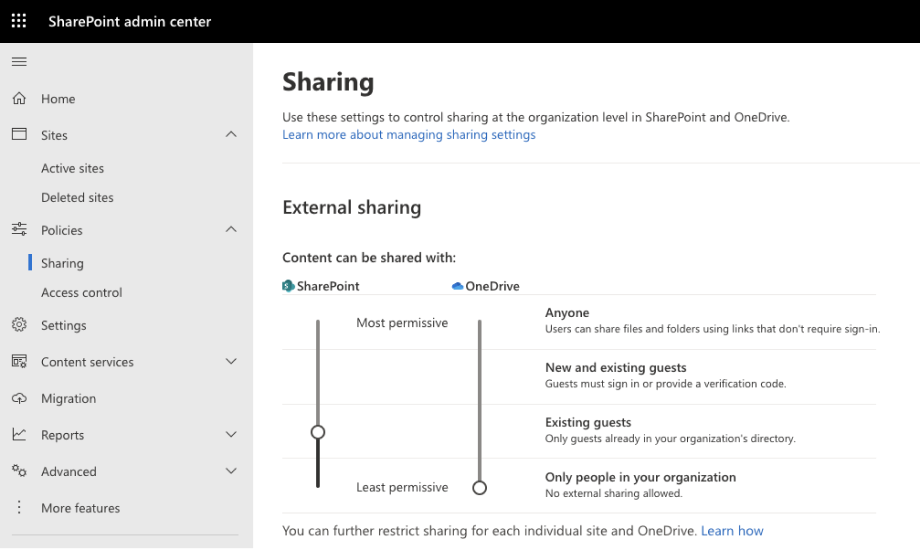Click the More features ellipsis icon
This screenshot has width=920, height=549.
coord(19,508)
